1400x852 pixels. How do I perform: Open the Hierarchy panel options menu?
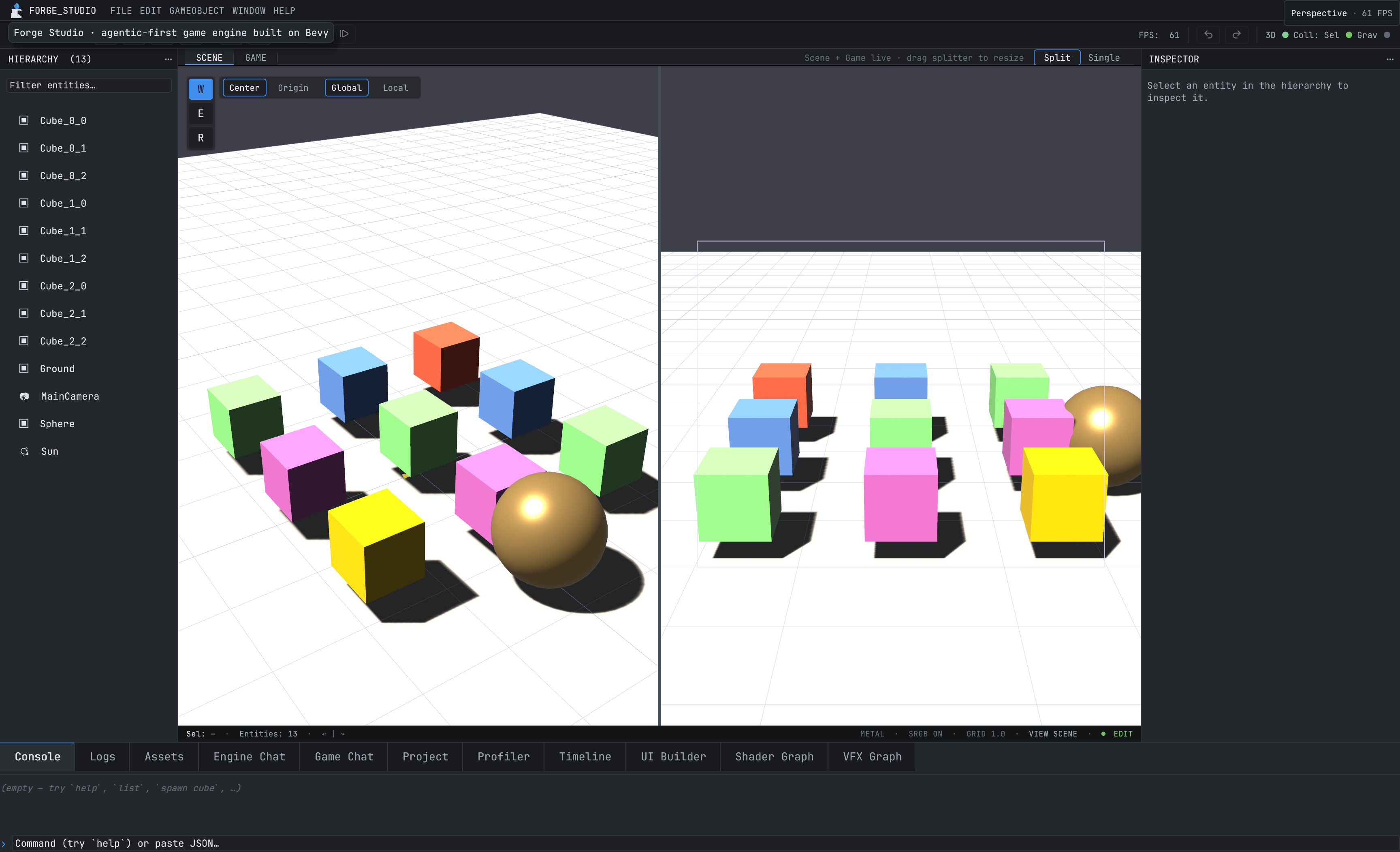tap(168, 59)
